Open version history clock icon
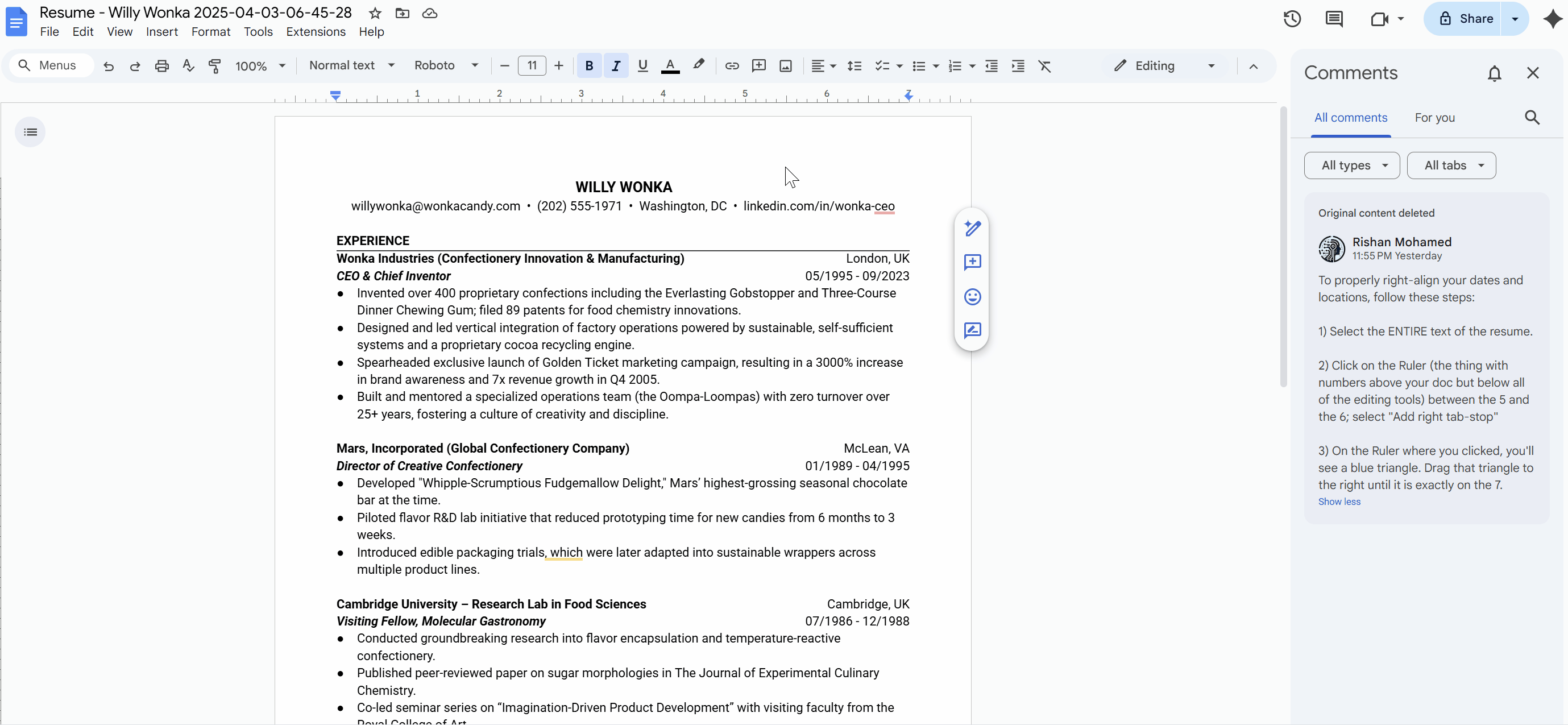1568x725 pixels. pos(1292,19)
